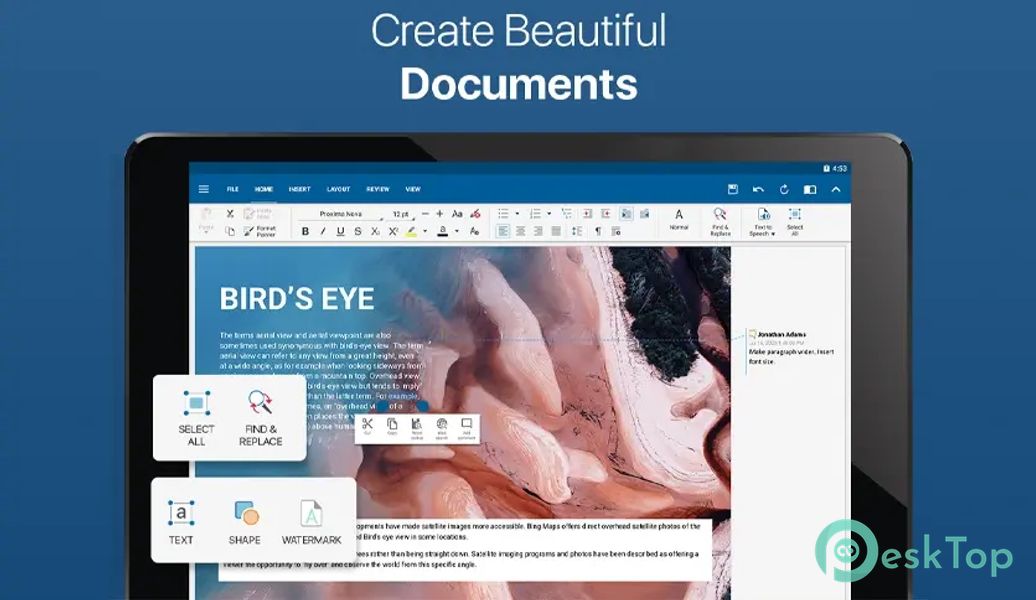Open the 12 pt font size dropdown

click(x=401, y=214)
